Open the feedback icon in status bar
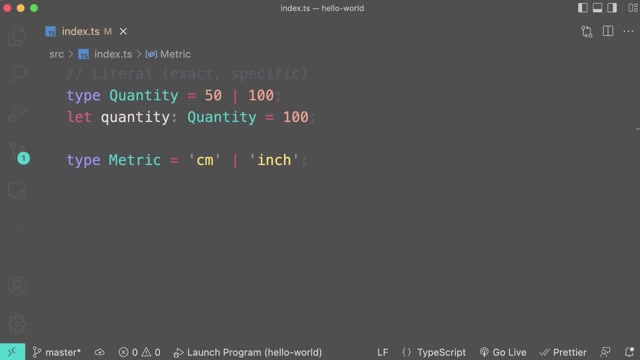The image size is (640, 360). (605, 352)
